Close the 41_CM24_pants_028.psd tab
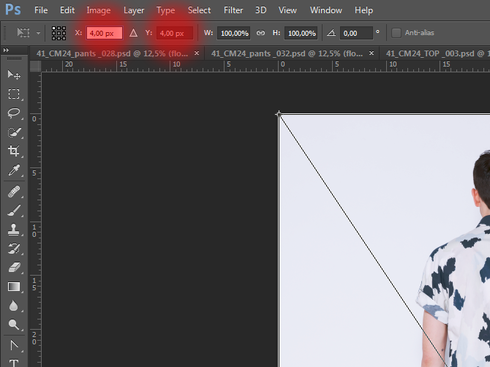Image resolution: width=490 pixels, height=367 pixels. click(197, 53)
